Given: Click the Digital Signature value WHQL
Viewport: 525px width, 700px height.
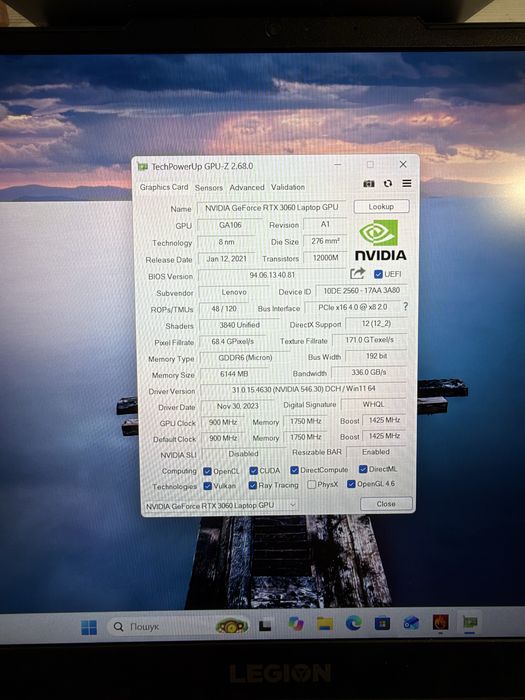Looking at the screenshot, I should [373, 404].
